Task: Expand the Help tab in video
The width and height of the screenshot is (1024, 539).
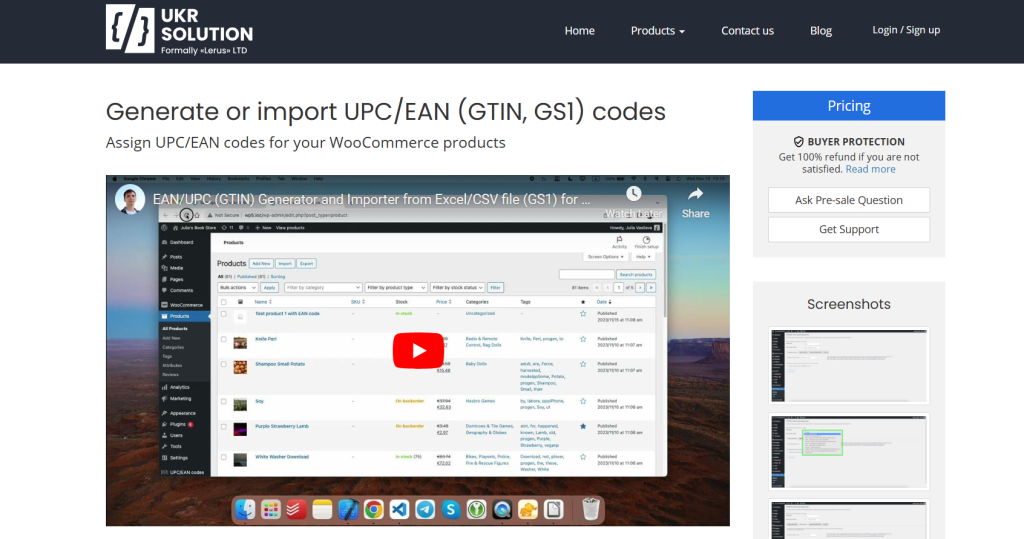Action: click(643, 257)
